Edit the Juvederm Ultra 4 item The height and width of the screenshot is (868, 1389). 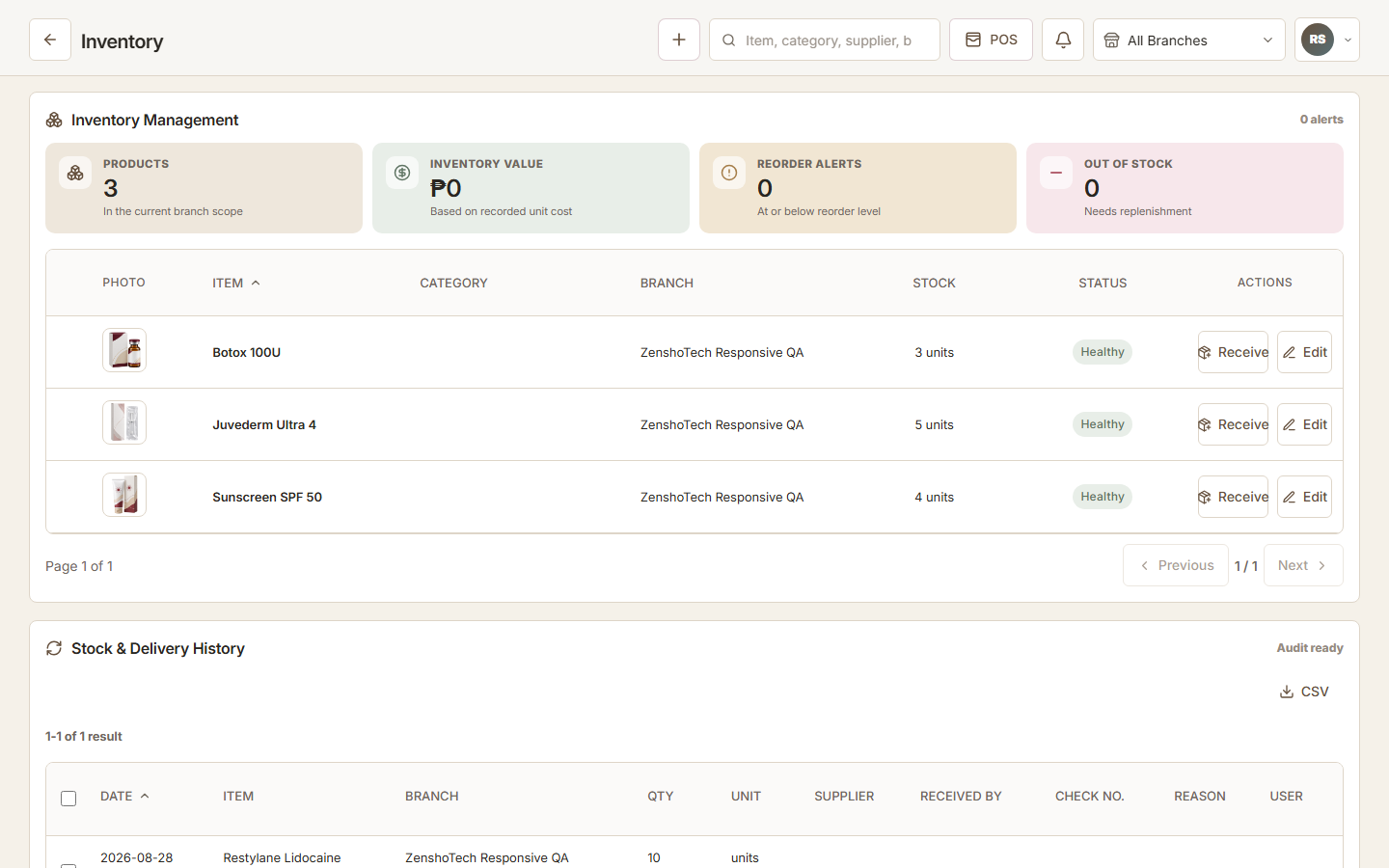tap(1304, 424)
